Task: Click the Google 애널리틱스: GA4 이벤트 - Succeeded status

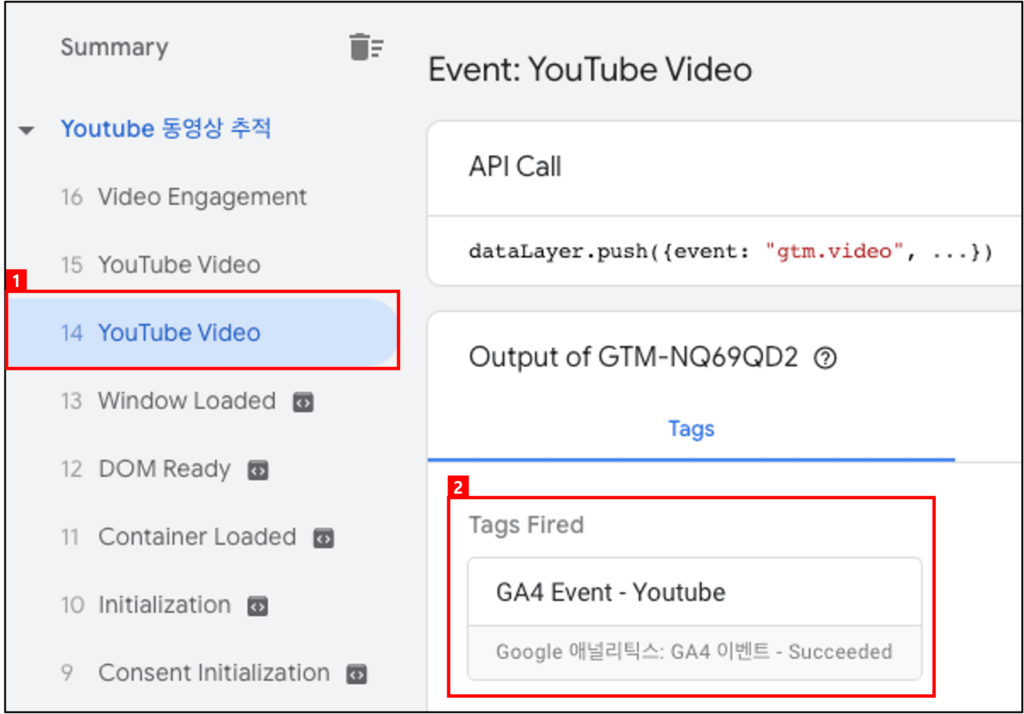Action: (694, 651)
